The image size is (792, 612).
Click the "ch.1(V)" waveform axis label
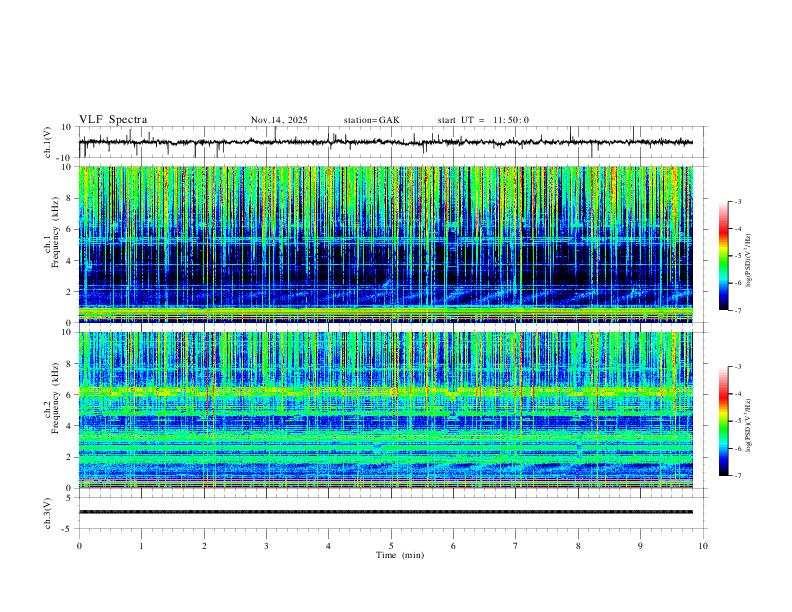click(x=48, y=142)
